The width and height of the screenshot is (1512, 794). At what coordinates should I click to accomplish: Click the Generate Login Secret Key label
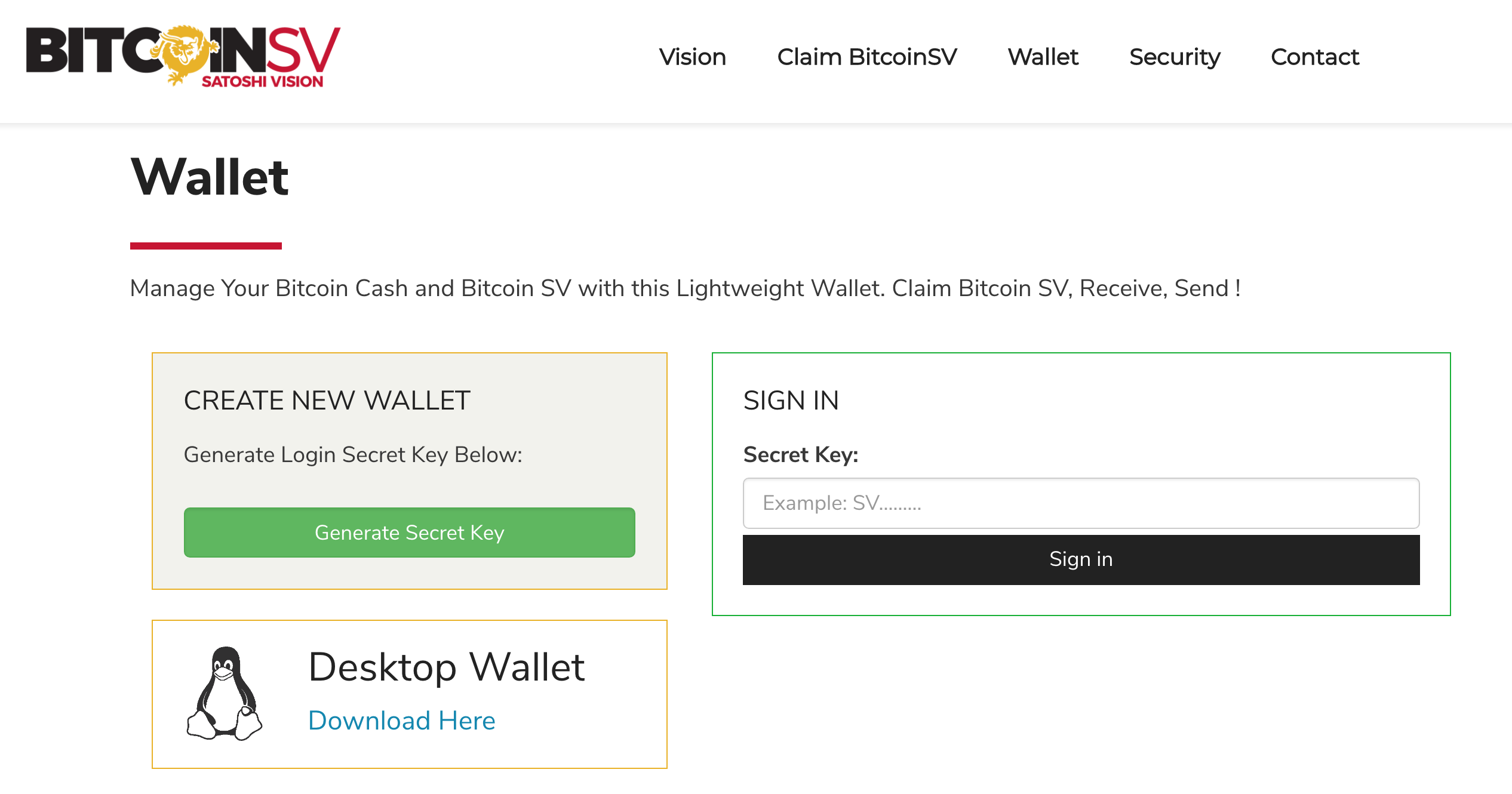tap(354, 454)
